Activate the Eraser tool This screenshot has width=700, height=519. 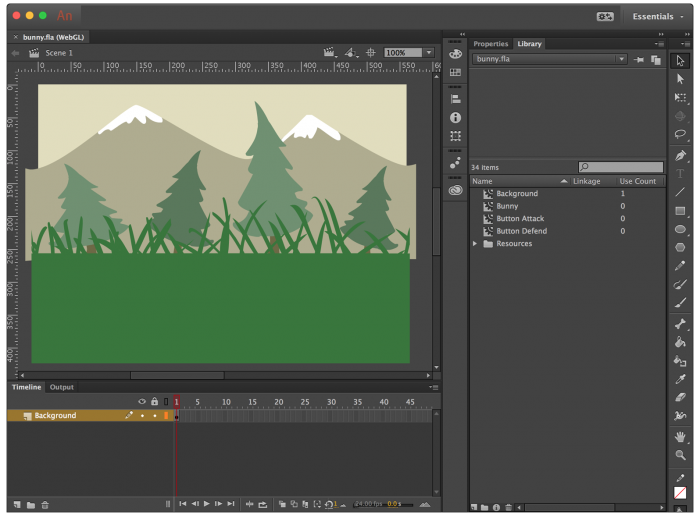coord(680,397)
